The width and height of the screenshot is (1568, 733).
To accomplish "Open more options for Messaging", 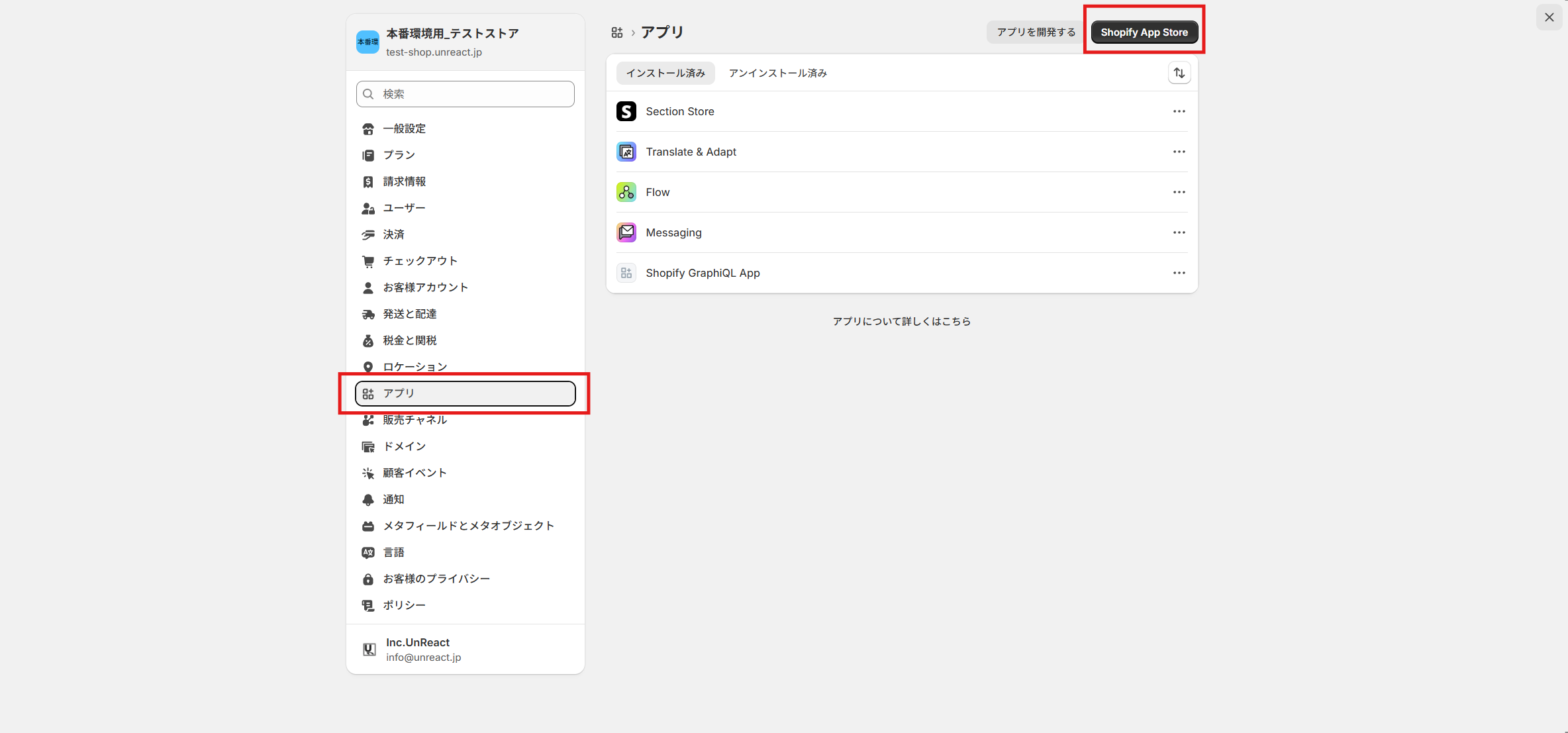I will point(1179,232).
